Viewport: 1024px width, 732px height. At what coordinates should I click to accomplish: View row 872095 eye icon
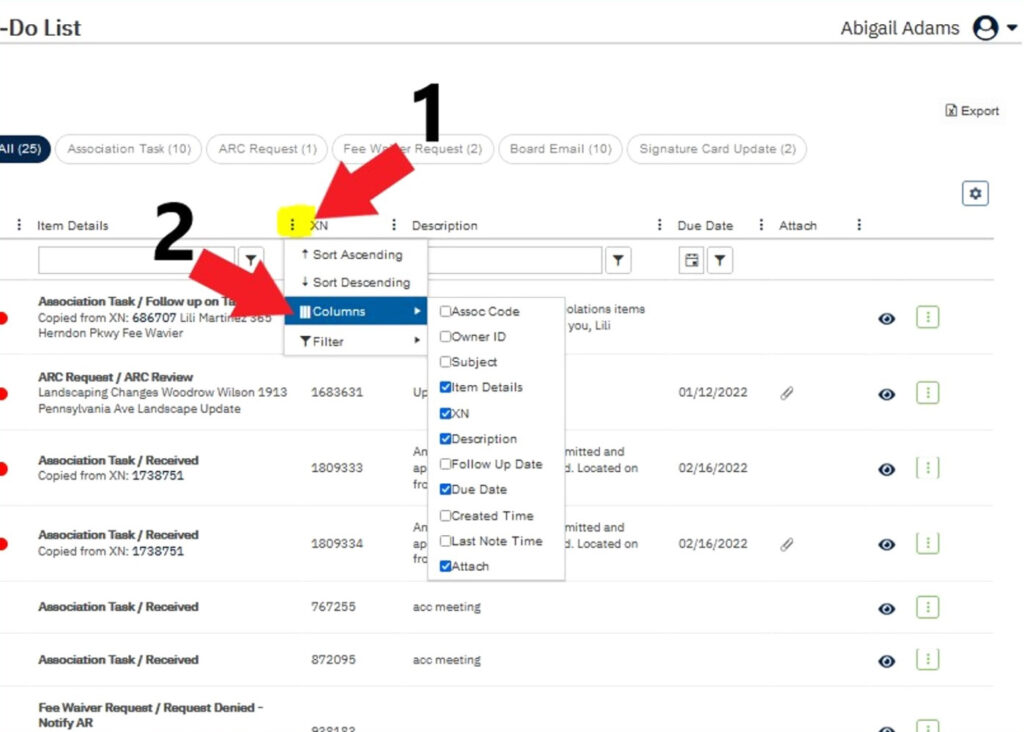pos(886,661)
